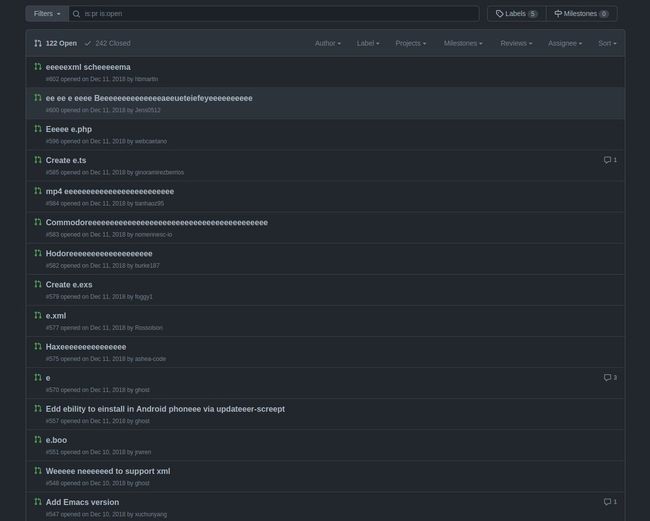Image resolution: width=650 pixels, height=521 pixels.
Task: Click the pull request icon beside 'eeeeexml scheeeeema'
Action: pyautogui.click(x=38, y=67)
